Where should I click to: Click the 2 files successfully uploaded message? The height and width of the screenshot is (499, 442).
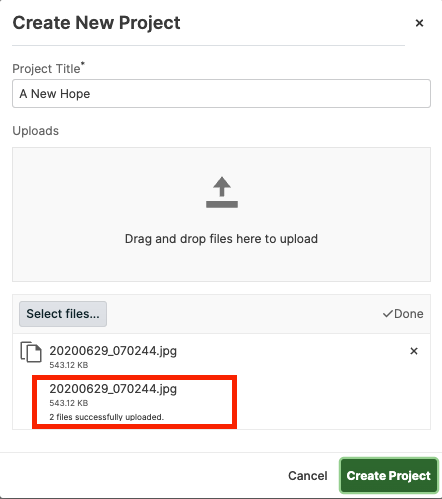pyautogui.click(x=107, y=417)
